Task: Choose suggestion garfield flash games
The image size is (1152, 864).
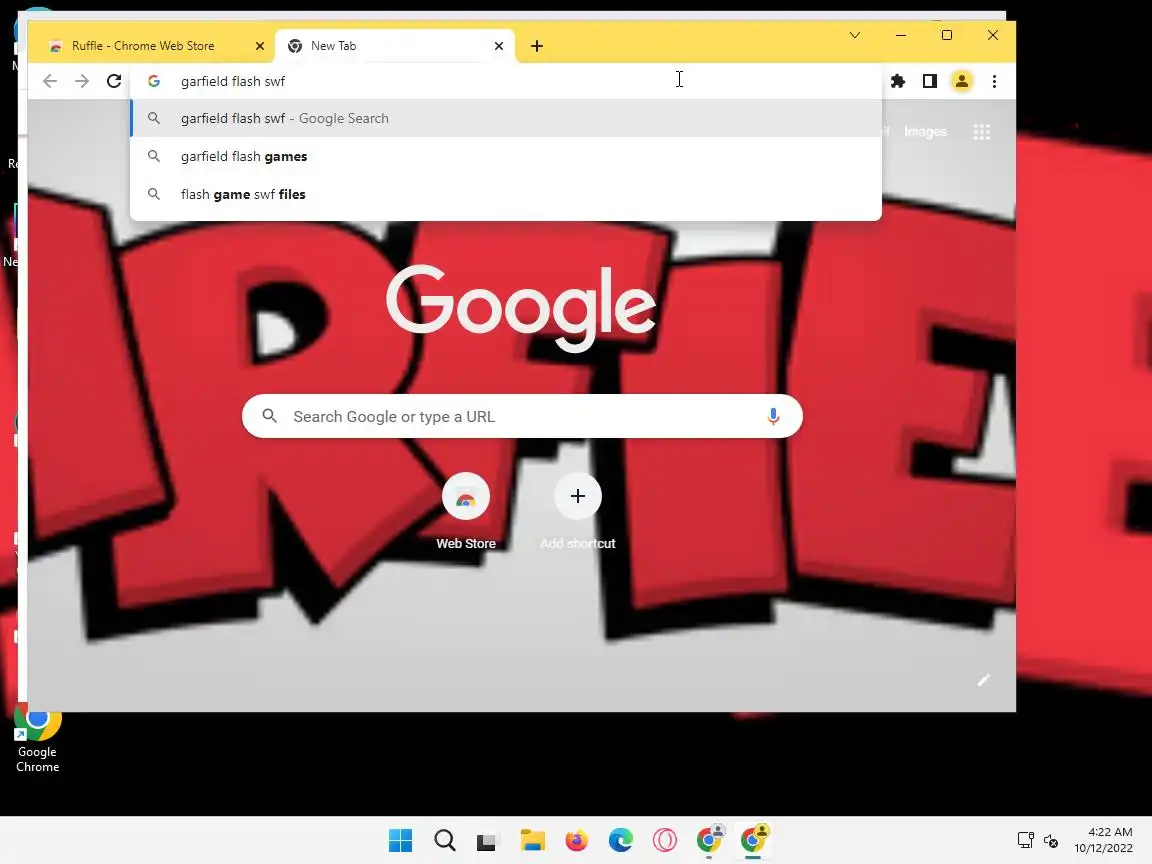Action: [506, 156]
